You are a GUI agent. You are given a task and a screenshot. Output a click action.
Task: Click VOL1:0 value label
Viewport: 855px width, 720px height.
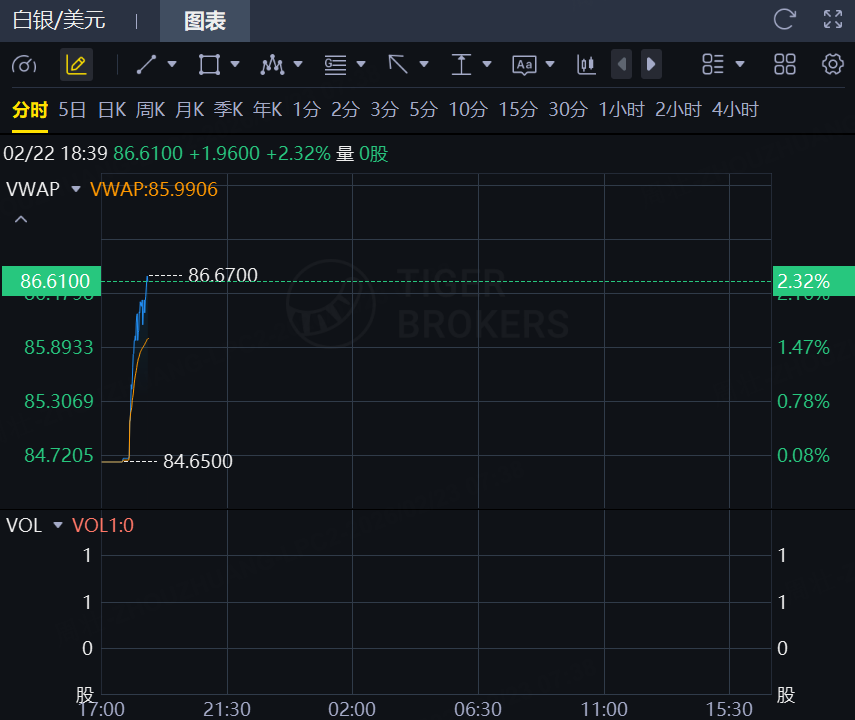click(103, 525)
